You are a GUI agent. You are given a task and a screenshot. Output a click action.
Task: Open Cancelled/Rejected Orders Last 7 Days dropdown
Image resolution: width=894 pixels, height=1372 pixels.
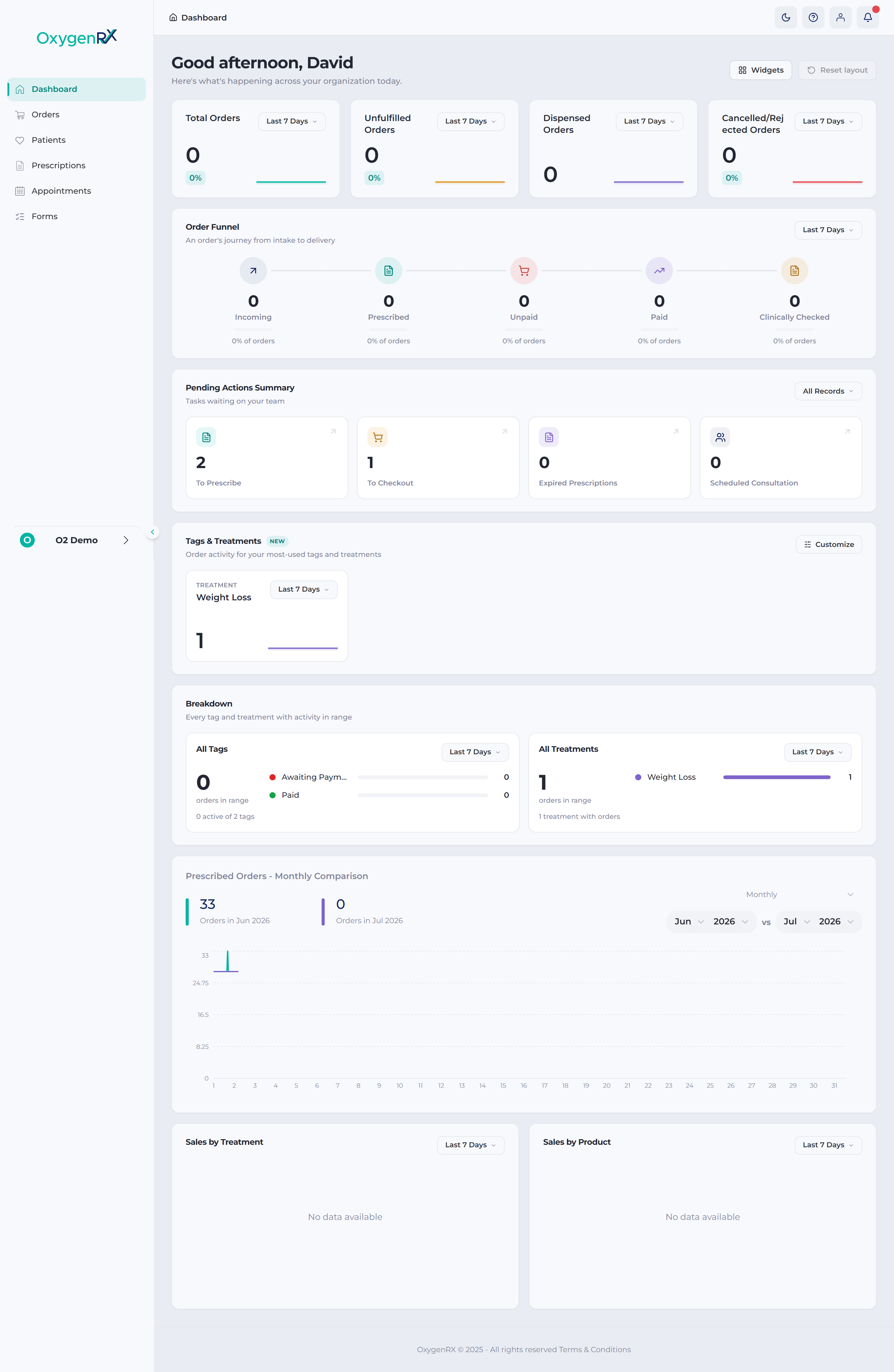pos(828,121)
